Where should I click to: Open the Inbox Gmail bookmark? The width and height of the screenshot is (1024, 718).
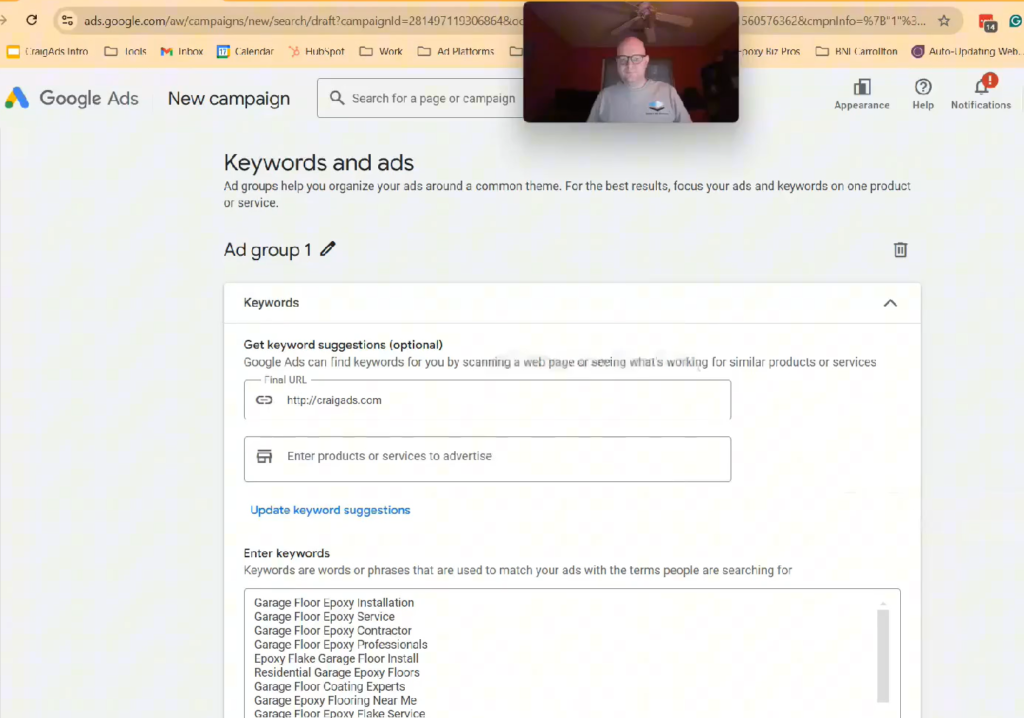182,51
